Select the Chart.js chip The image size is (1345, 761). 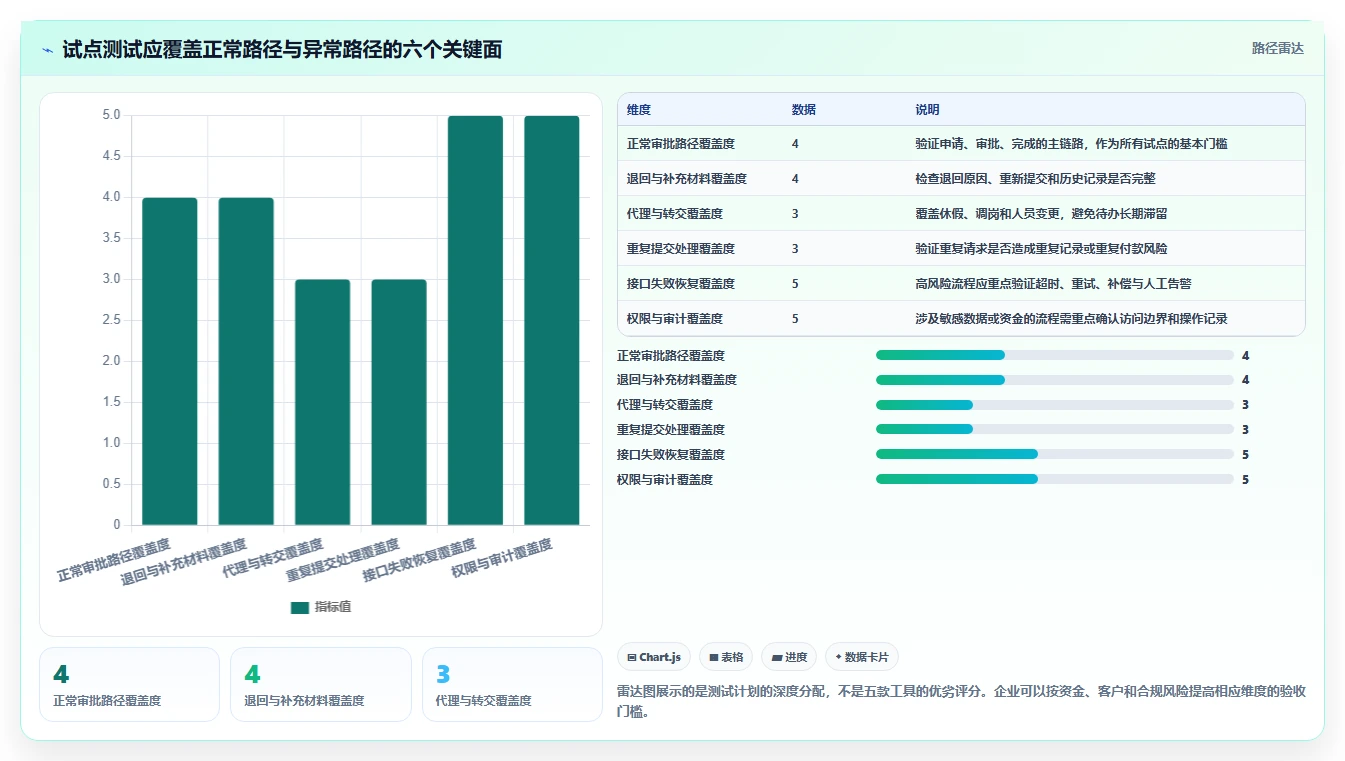coord(654,657)
